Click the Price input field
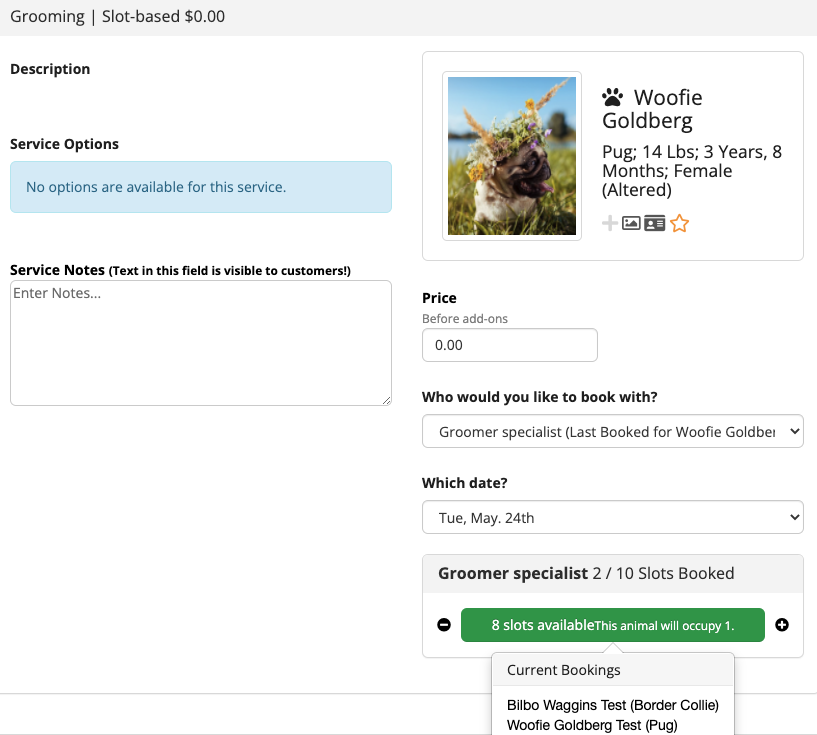Screen dimensions: 817x735 coord(510,345)
